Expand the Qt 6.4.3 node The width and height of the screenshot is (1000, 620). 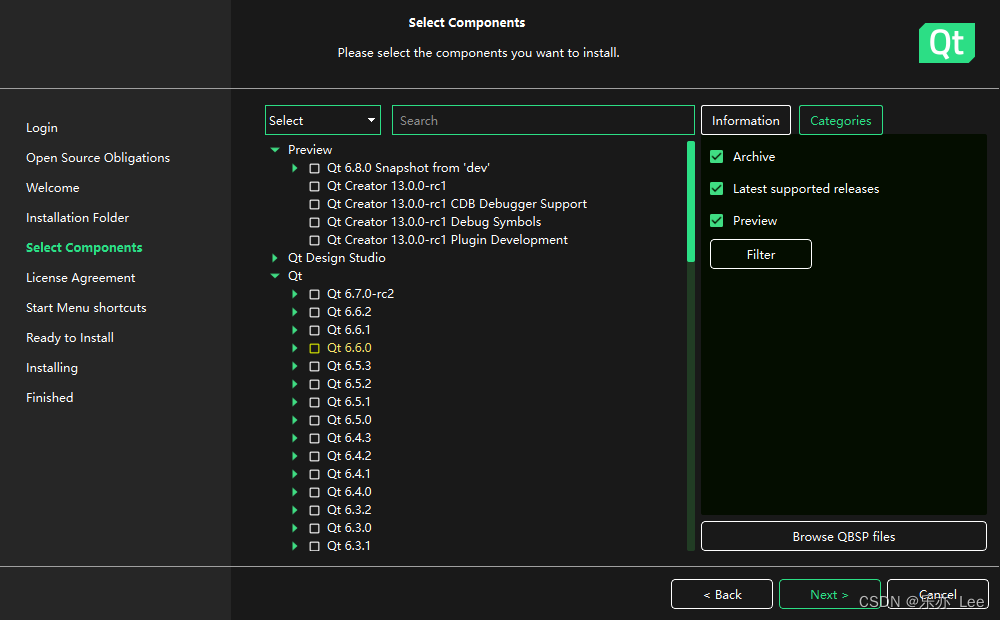tap(295, 438)
